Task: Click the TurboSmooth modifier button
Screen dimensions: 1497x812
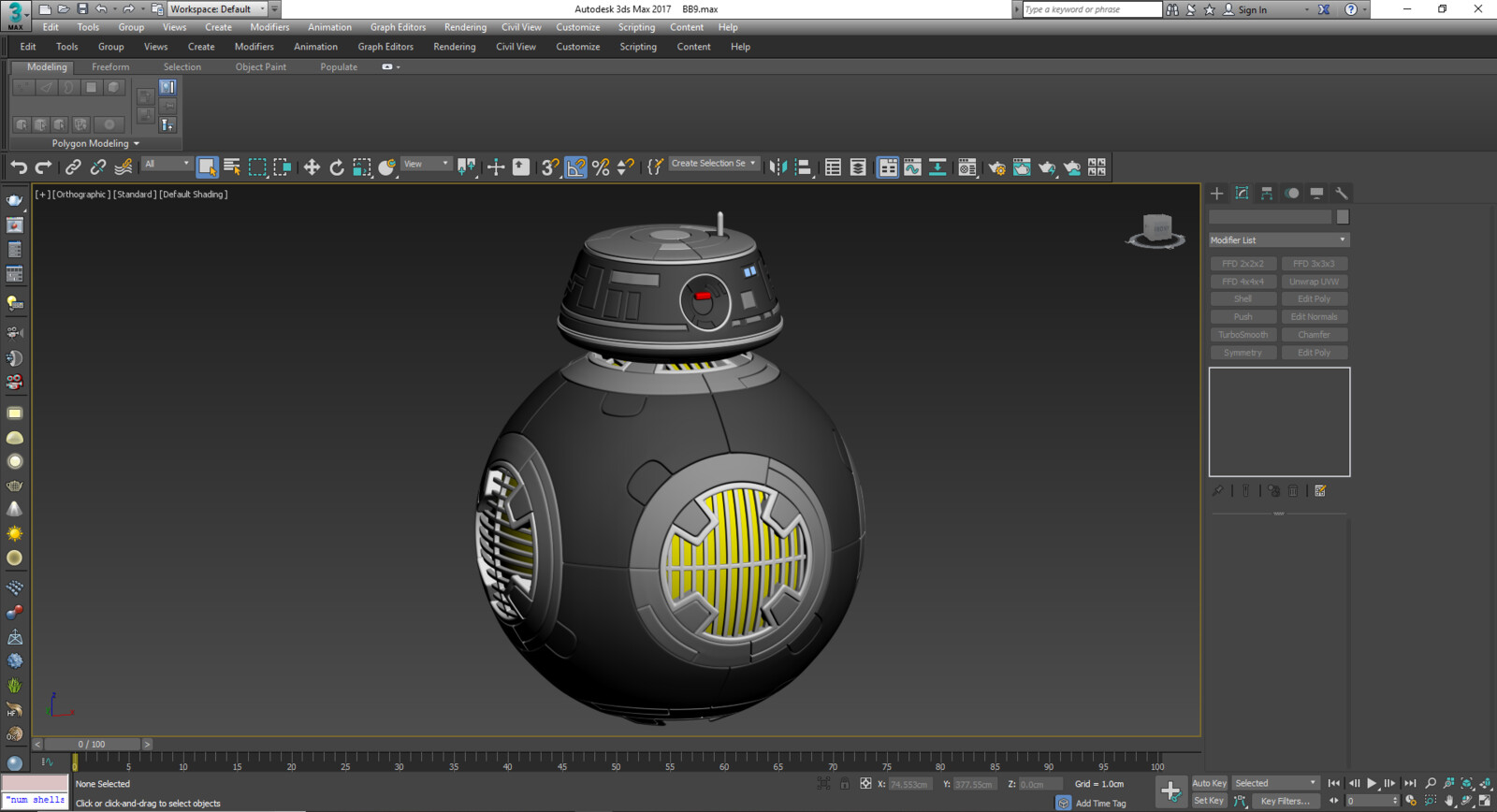Action: [1243, 335]
